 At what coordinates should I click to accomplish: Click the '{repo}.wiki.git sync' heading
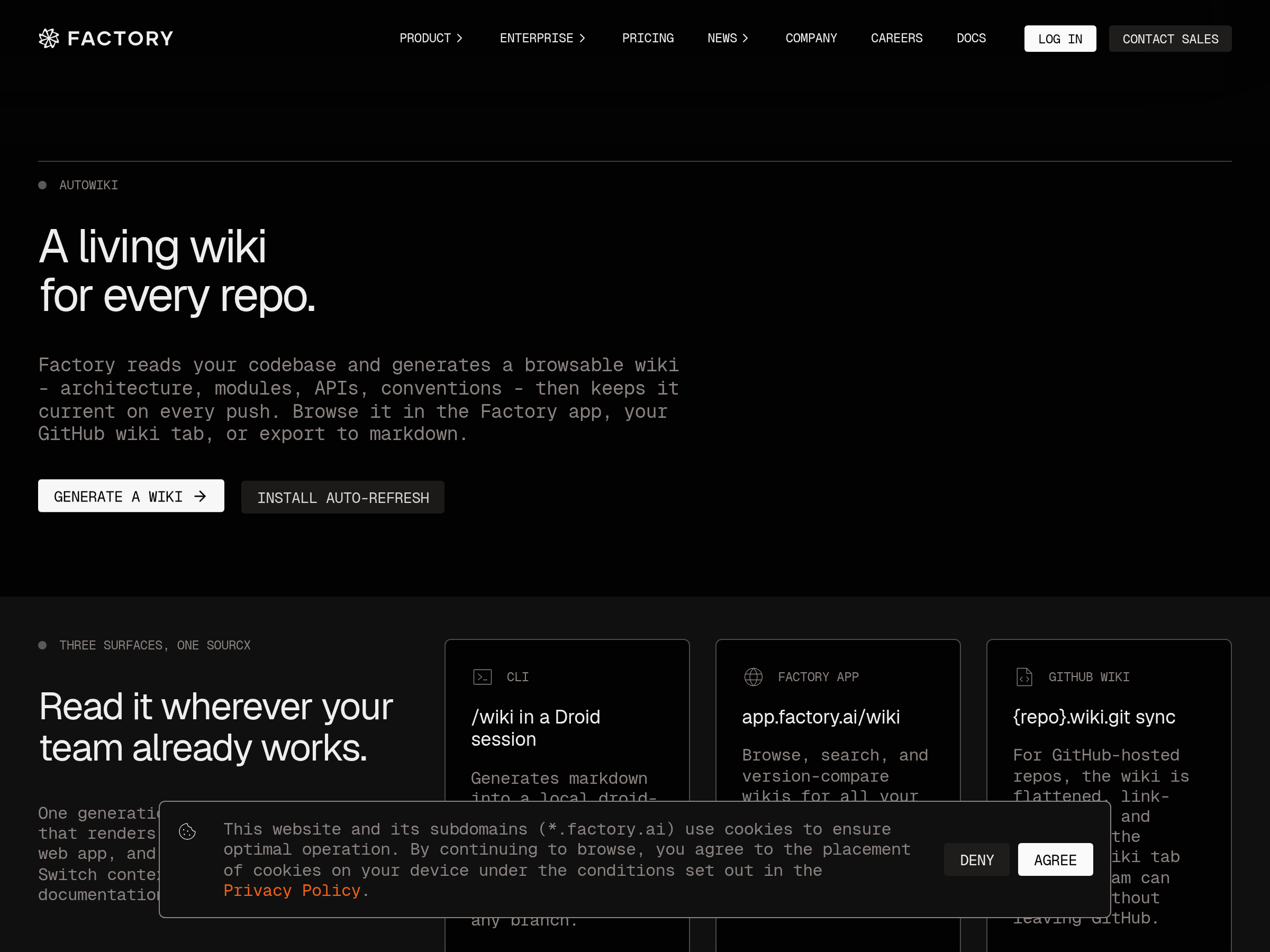point(1094,717)
